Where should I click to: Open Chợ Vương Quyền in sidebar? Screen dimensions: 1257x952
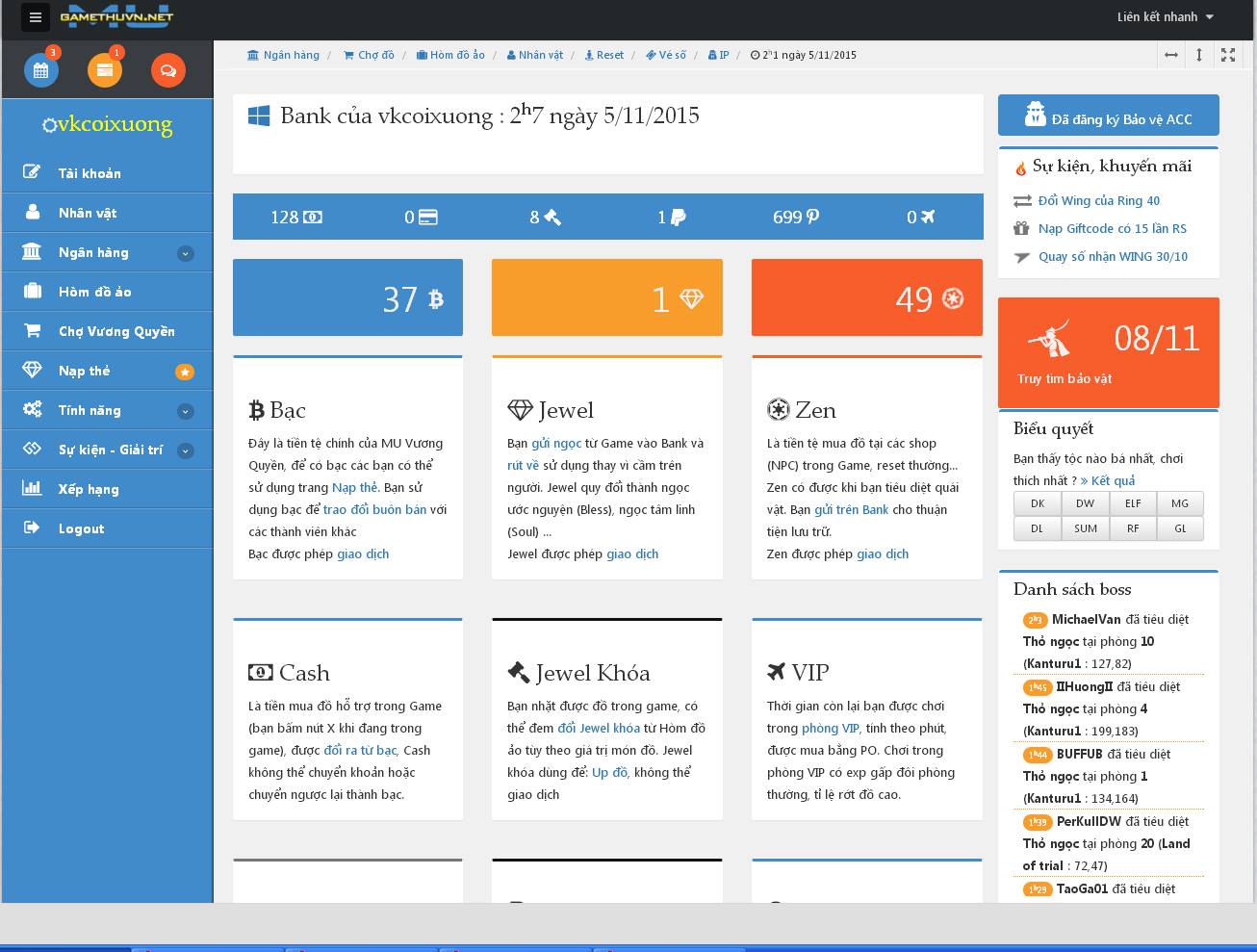[115, 331]
